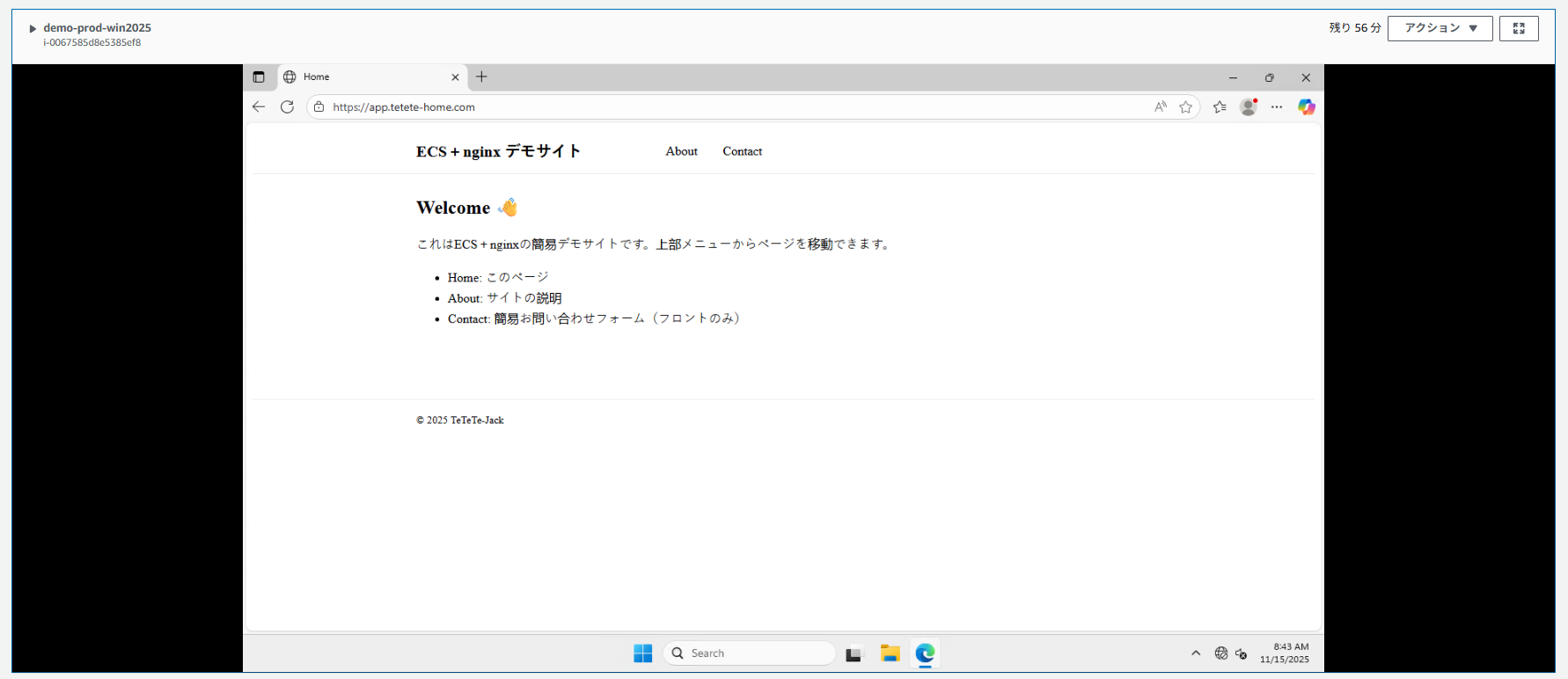The height and width of the screenshot is (679, 1568).
Task: Open Edge settings and more menu
Action: pos(1277,107)
